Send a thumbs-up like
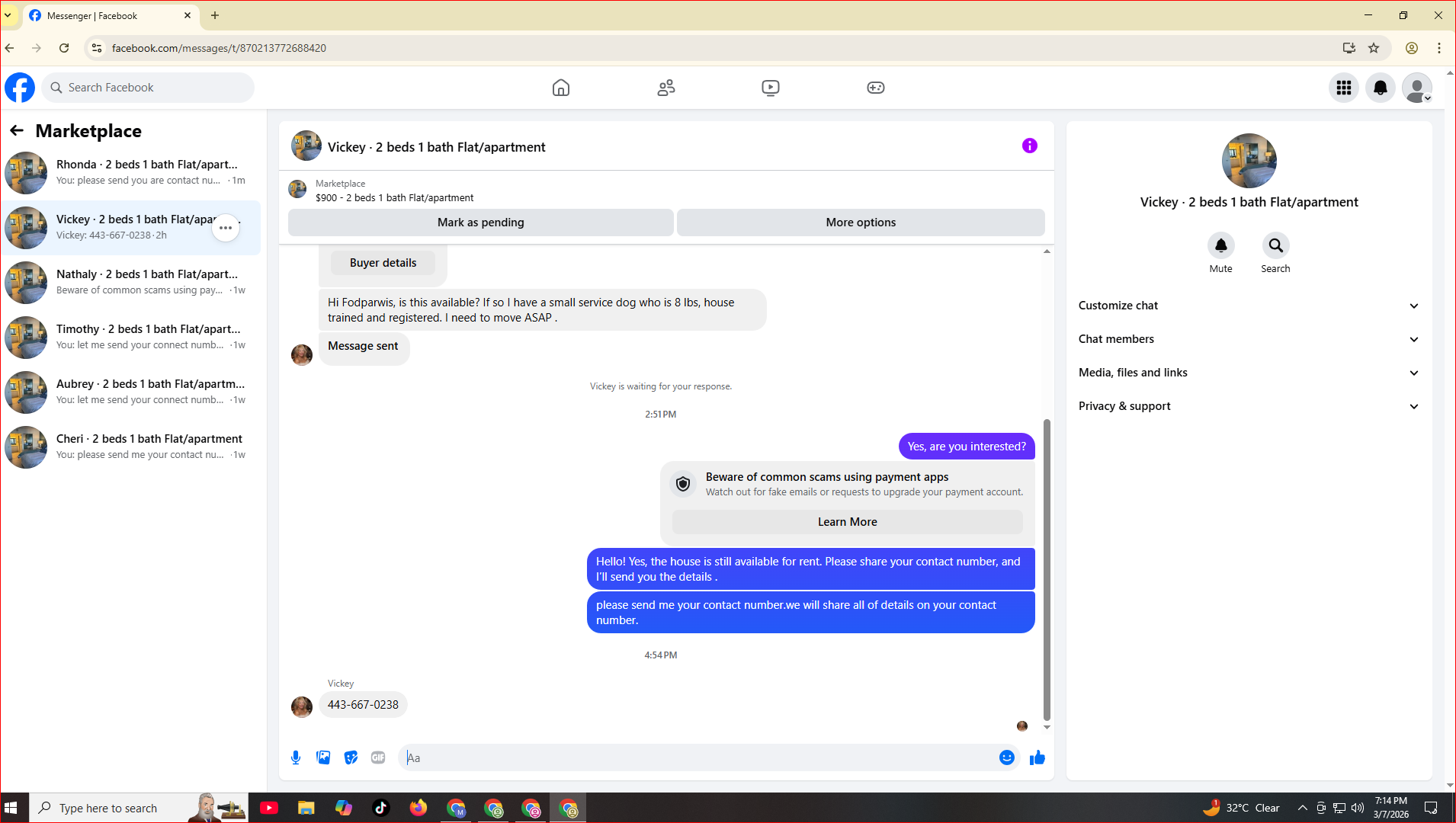 click(x=1037, y=757)
